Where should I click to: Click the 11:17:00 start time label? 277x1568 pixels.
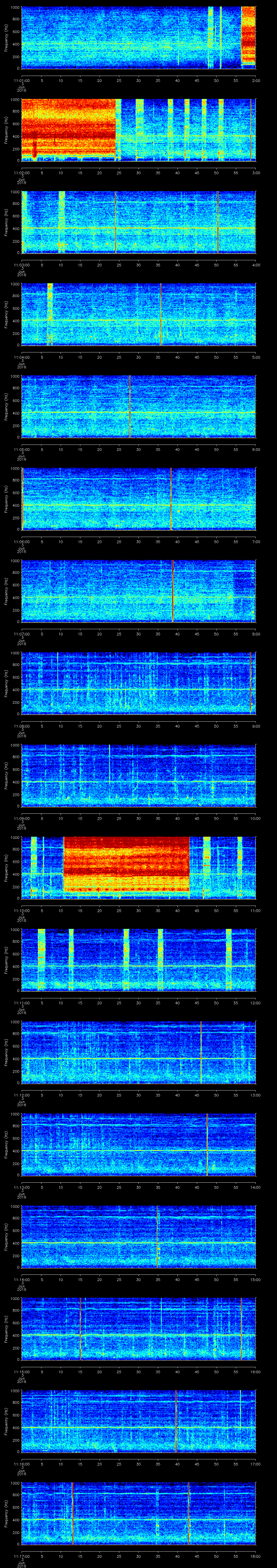click(21, 1556)
